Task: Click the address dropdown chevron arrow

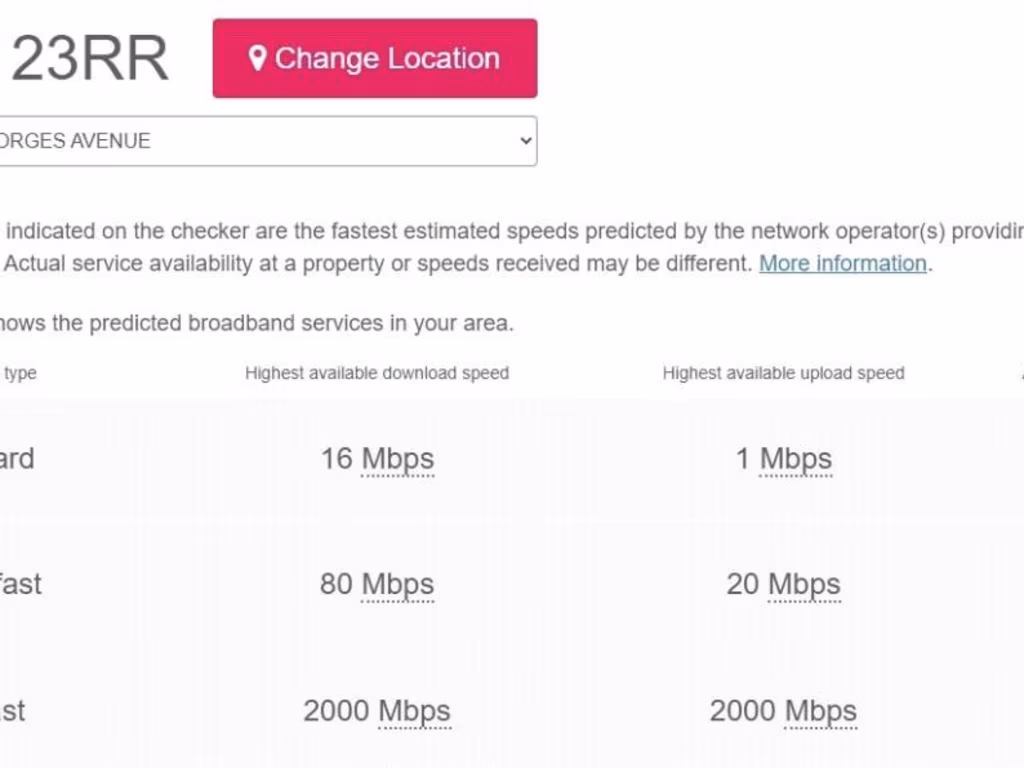Action: pos(527,141)
